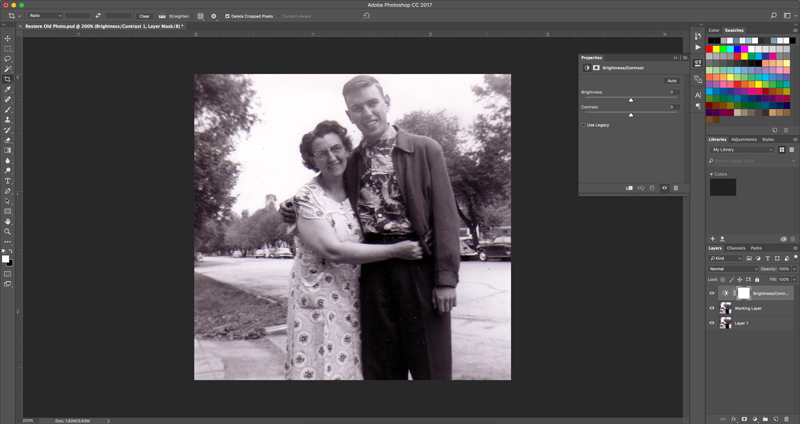The image size is (800, 424).
Task: Open the Layers panel menu
Action: tap(795, 248)
